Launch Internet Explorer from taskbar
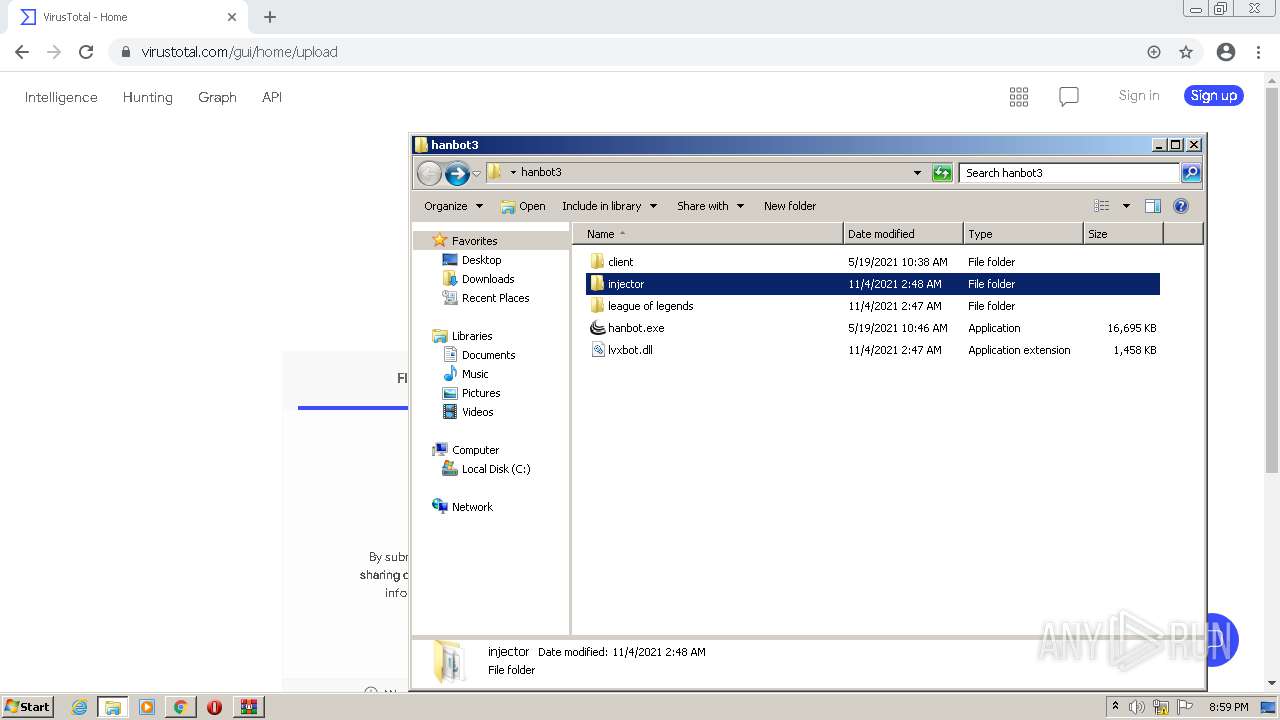Viewport: 1280px width, 720px height. 79,707
